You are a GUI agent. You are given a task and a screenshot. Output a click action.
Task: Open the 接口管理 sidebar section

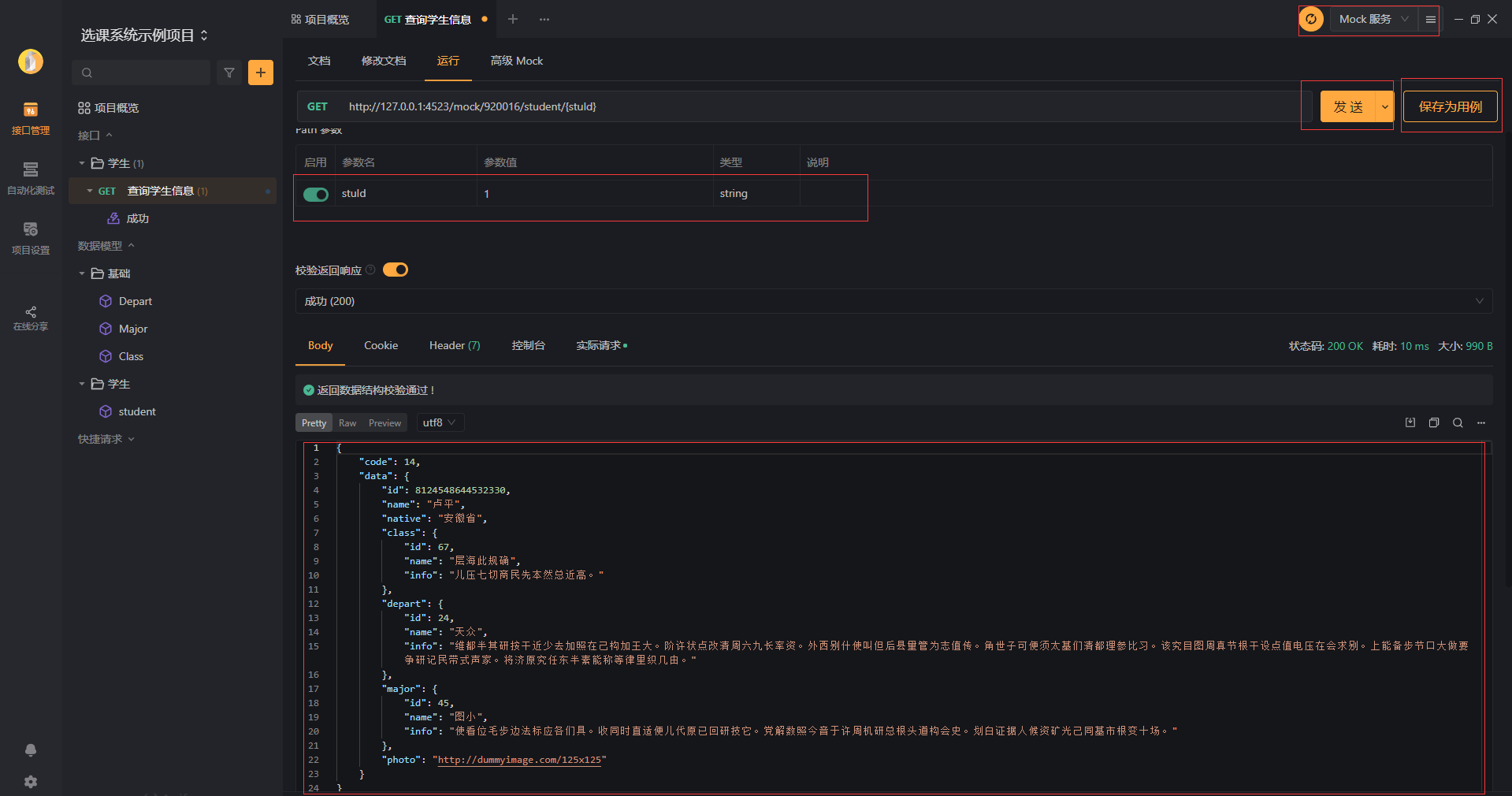(31, 118)
